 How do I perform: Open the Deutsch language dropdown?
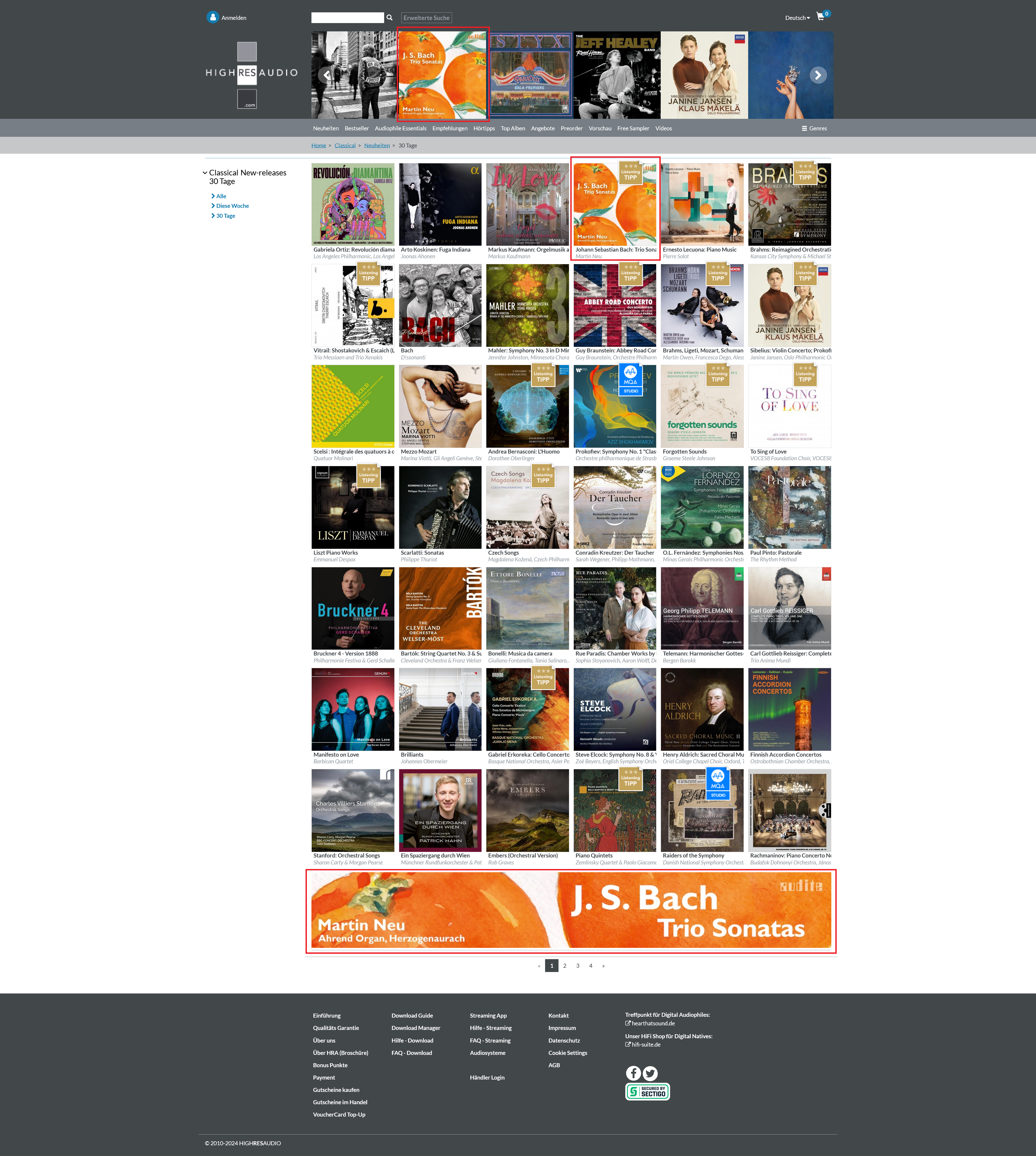[797, 18]
